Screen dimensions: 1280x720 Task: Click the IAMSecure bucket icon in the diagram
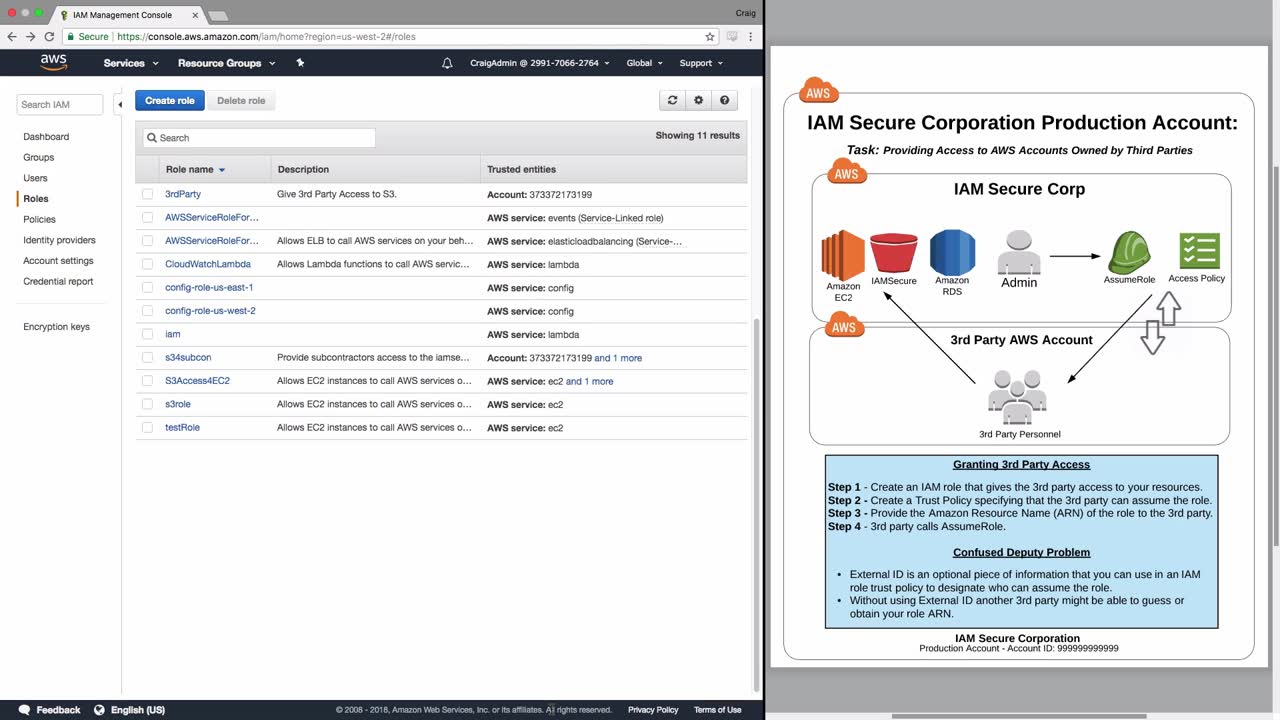[x=893, y=253]
